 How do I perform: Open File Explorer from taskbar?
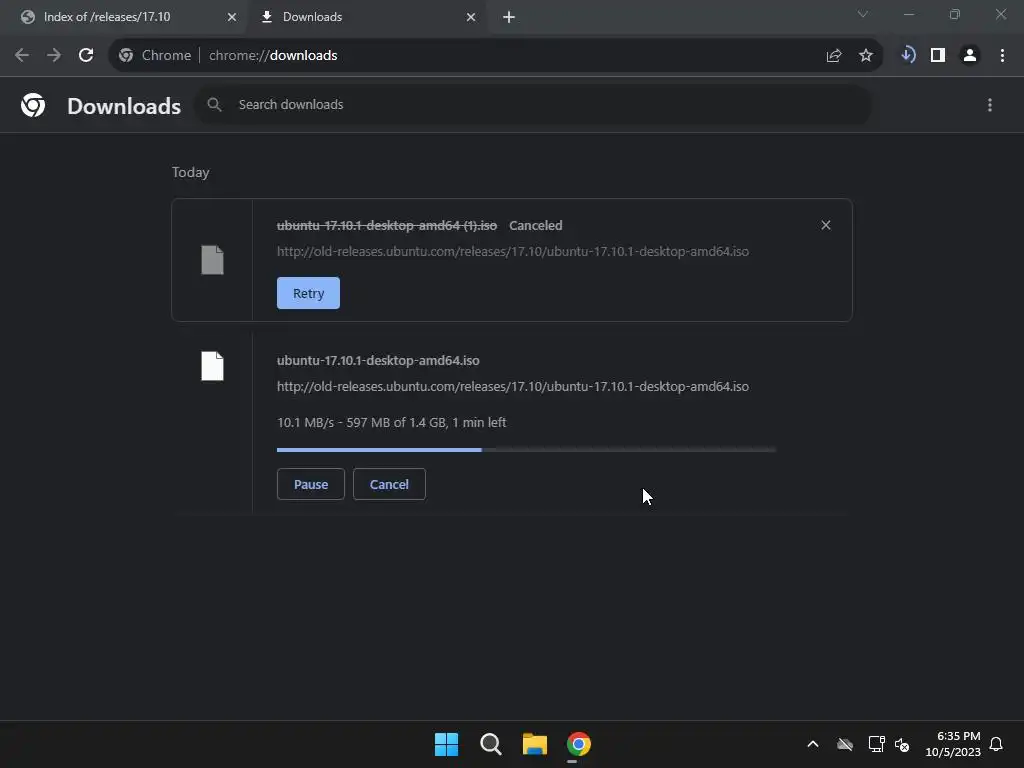[x=535, y=744]
